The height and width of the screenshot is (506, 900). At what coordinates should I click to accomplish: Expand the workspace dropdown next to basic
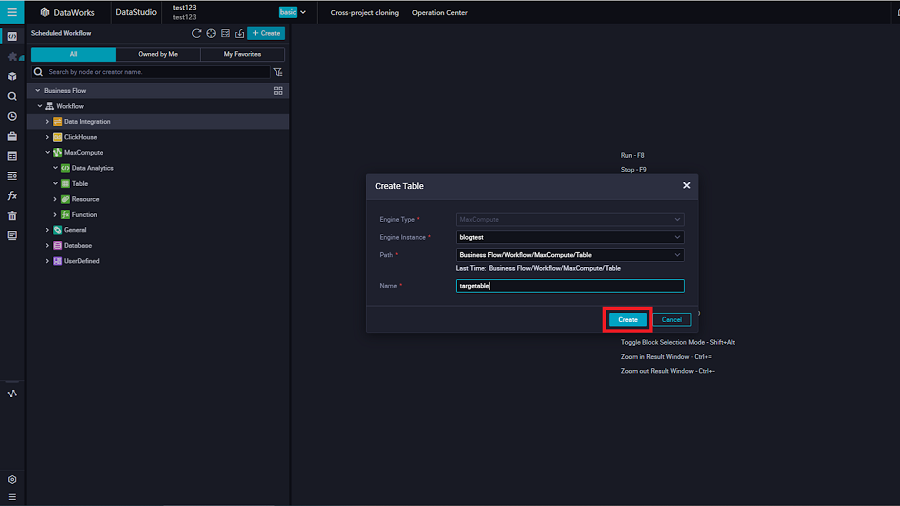[302, 12]
